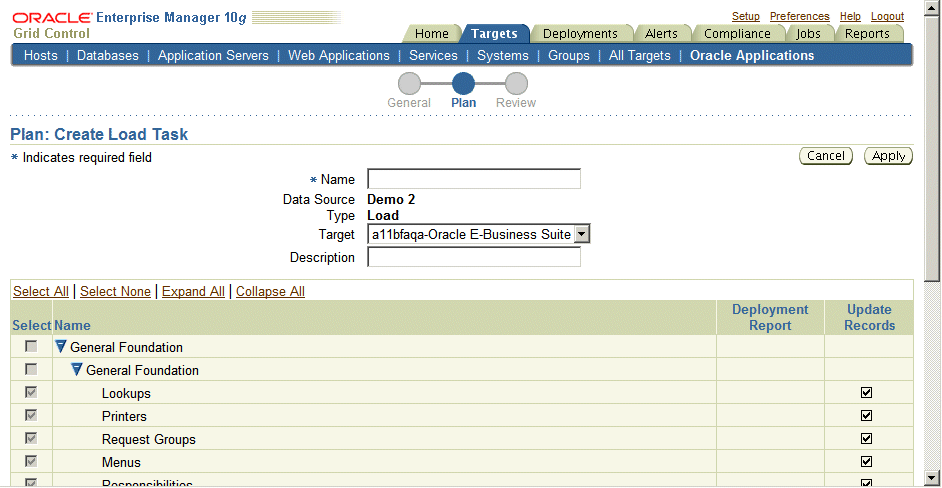This screenshot has width=942, height=488.
Task: Focus the Description input field
Action: pos(474,257)
